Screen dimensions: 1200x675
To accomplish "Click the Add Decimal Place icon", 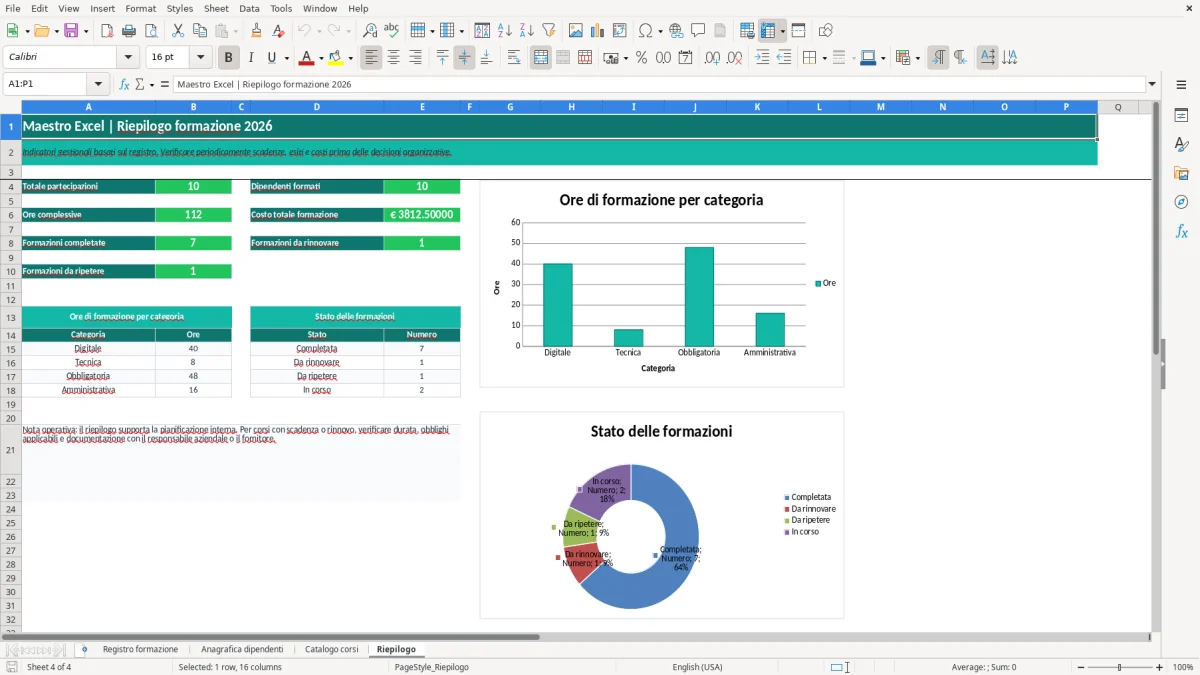I will pos(712,58).
